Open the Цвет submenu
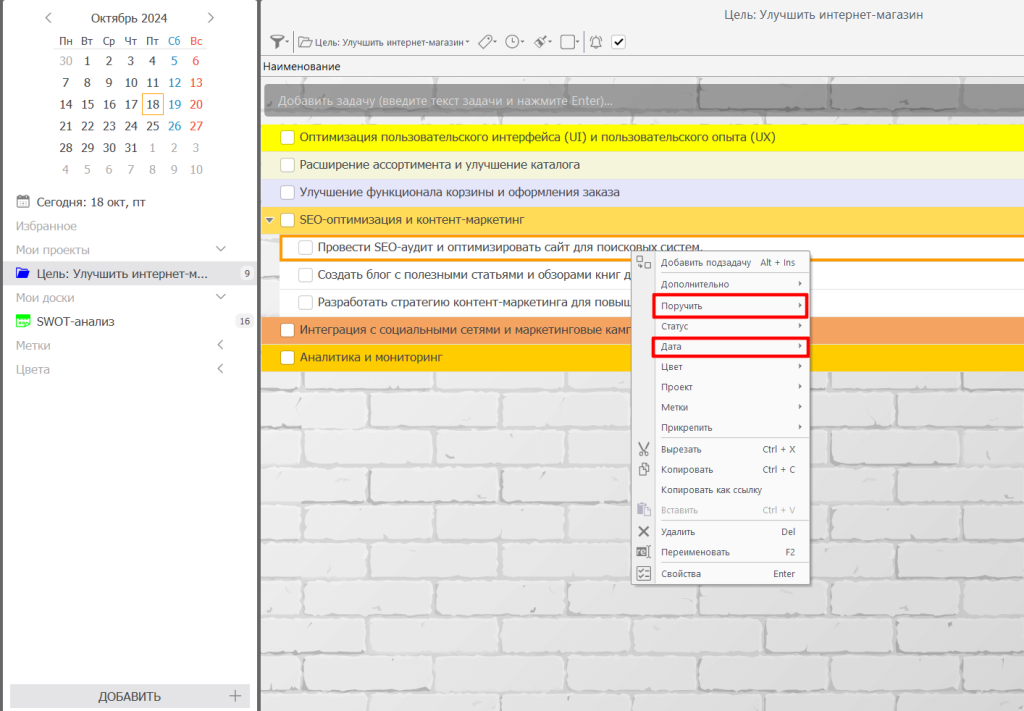The image size is (1024, 711). click(731, 366)
